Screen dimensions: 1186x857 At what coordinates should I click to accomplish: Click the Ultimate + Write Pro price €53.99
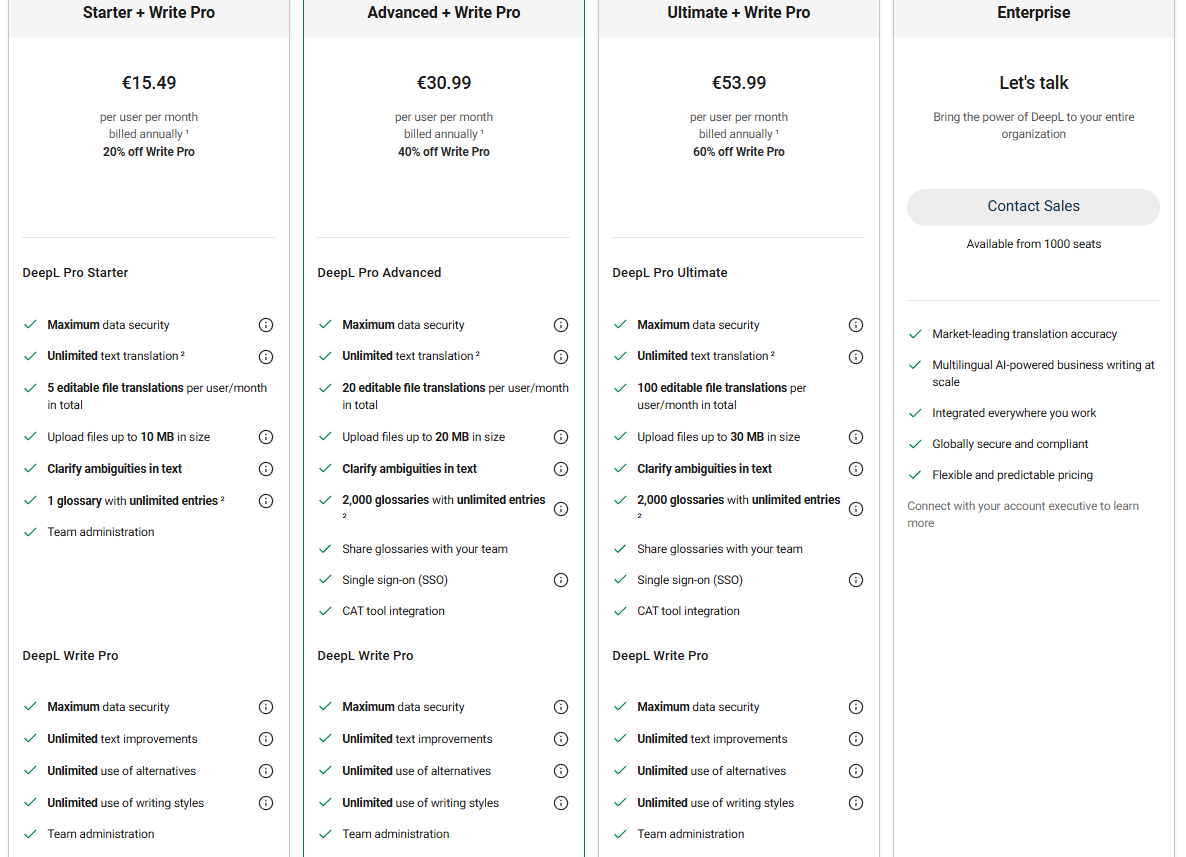(739, 82)
